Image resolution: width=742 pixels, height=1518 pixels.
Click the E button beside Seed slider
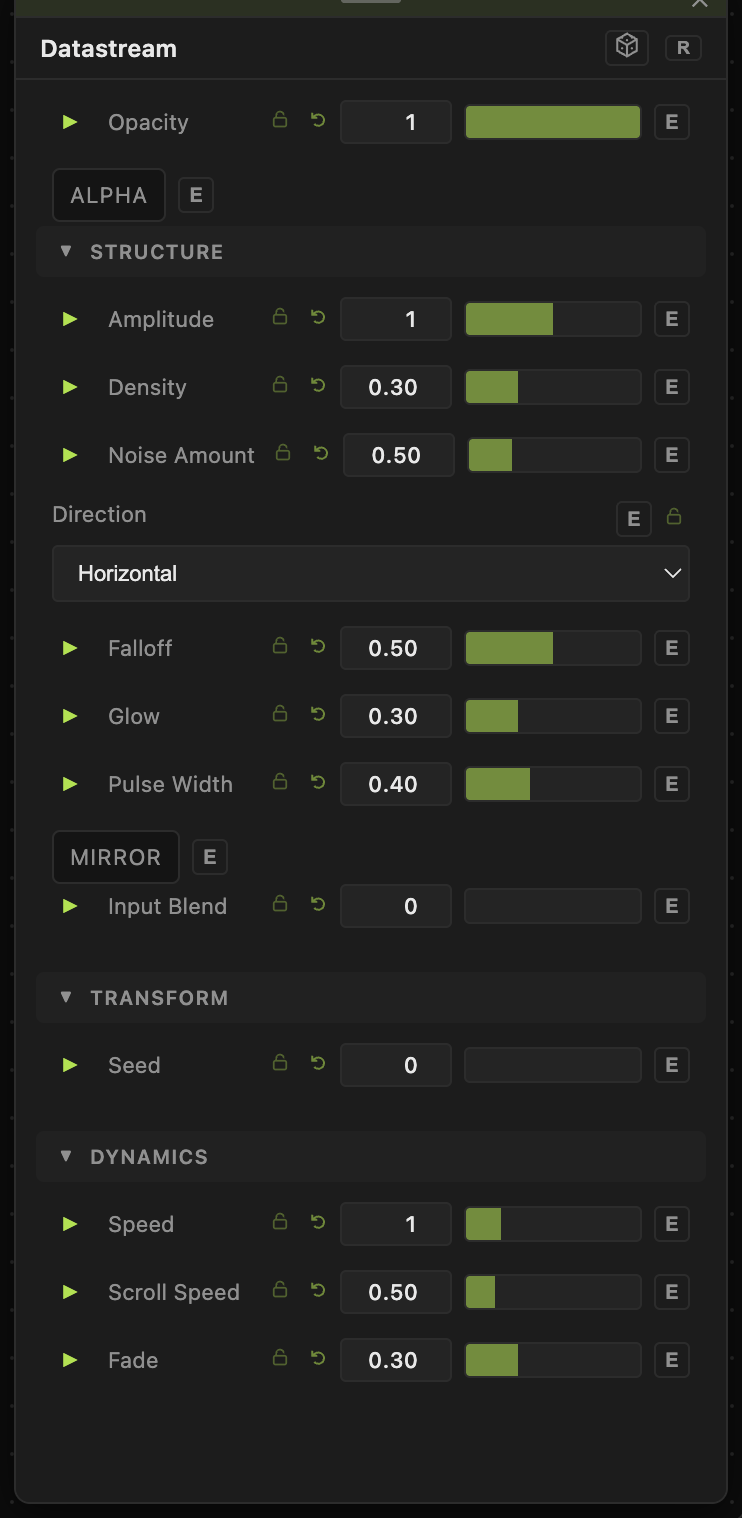[672, 1065]
